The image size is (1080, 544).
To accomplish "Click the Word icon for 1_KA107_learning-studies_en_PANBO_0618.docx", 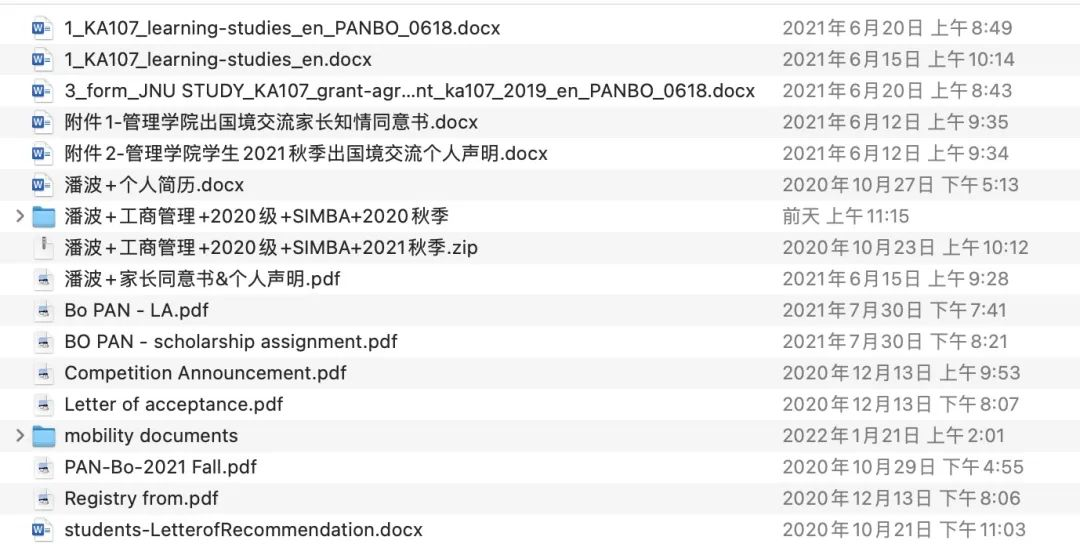I will point(42,28).
